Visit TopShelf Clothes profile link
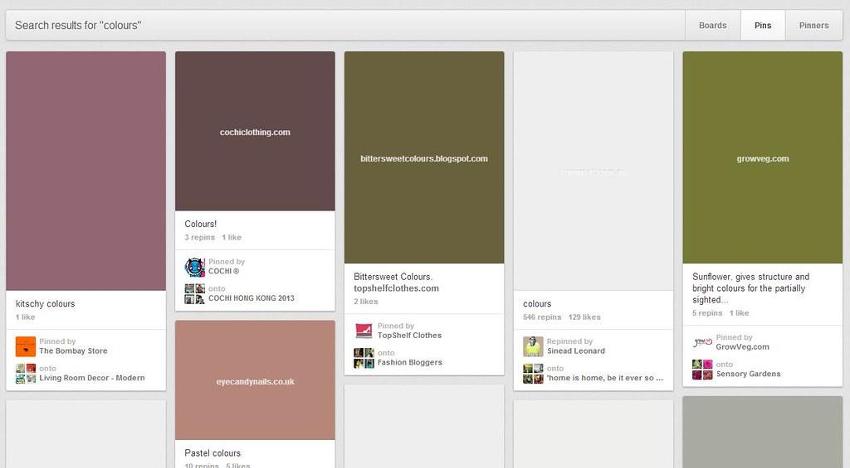 tap(409, 335)
